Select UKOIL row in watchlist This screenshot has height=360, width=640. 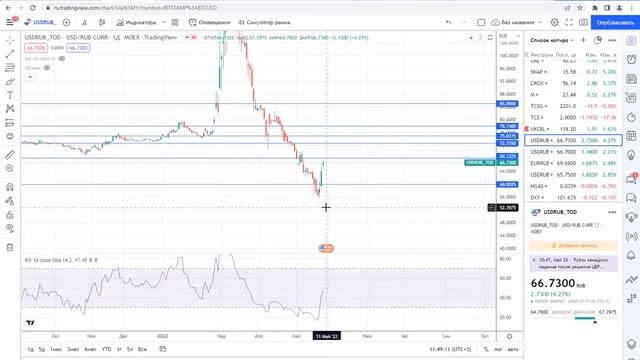click(573, 129)
